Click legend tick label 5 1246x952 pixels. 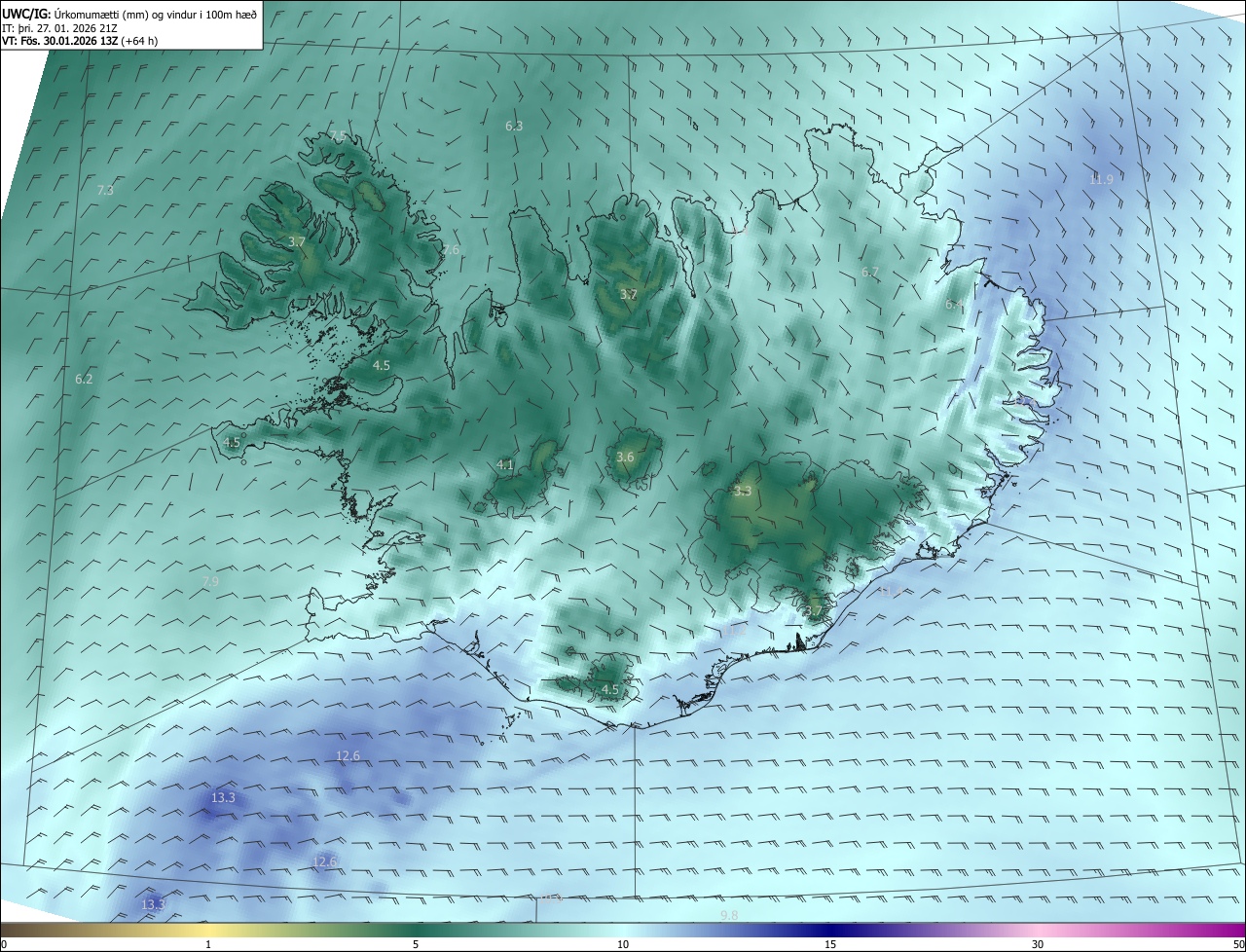pyautogui.click(x=416, y=944)
